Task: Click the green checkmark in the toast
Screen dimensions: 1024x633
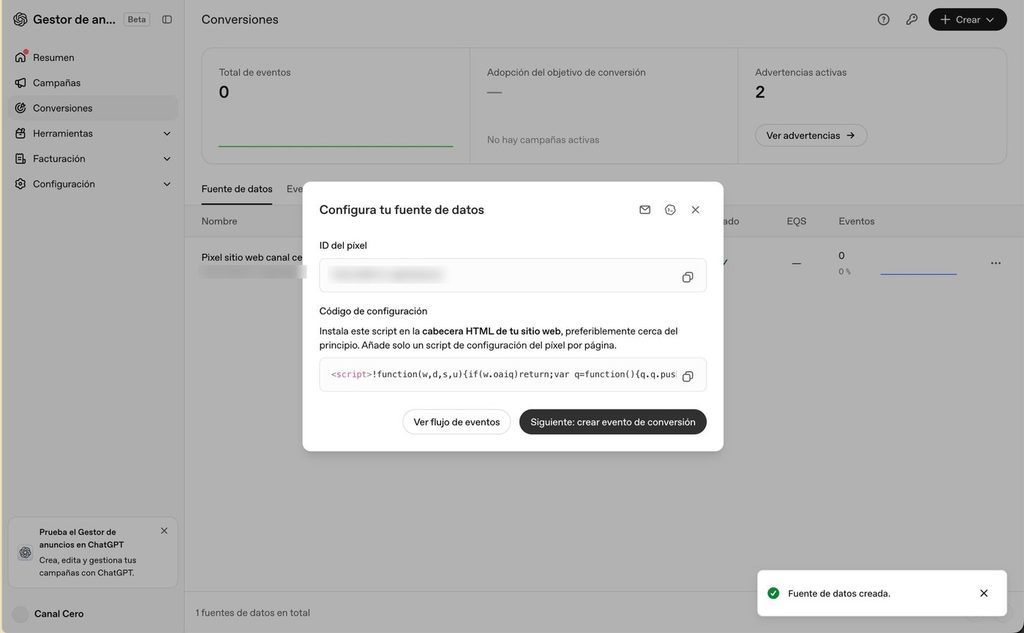Action: click(x=773, y=593)
